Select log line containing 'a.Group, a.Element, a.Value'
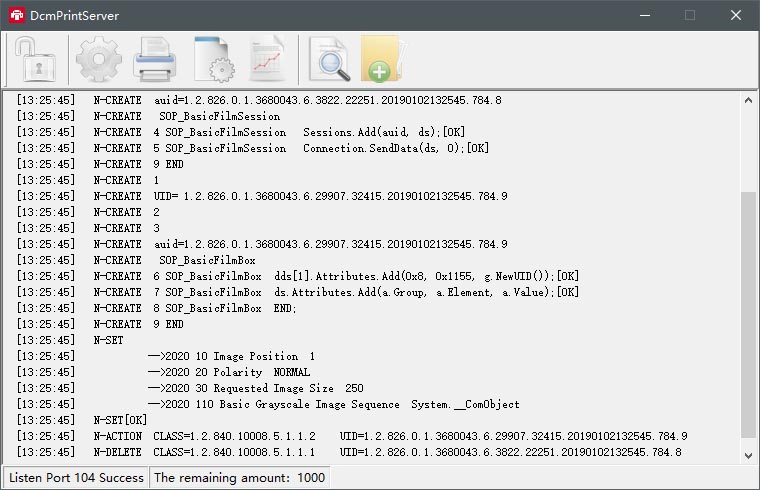760x490 pixels. [x=298, y=292]
